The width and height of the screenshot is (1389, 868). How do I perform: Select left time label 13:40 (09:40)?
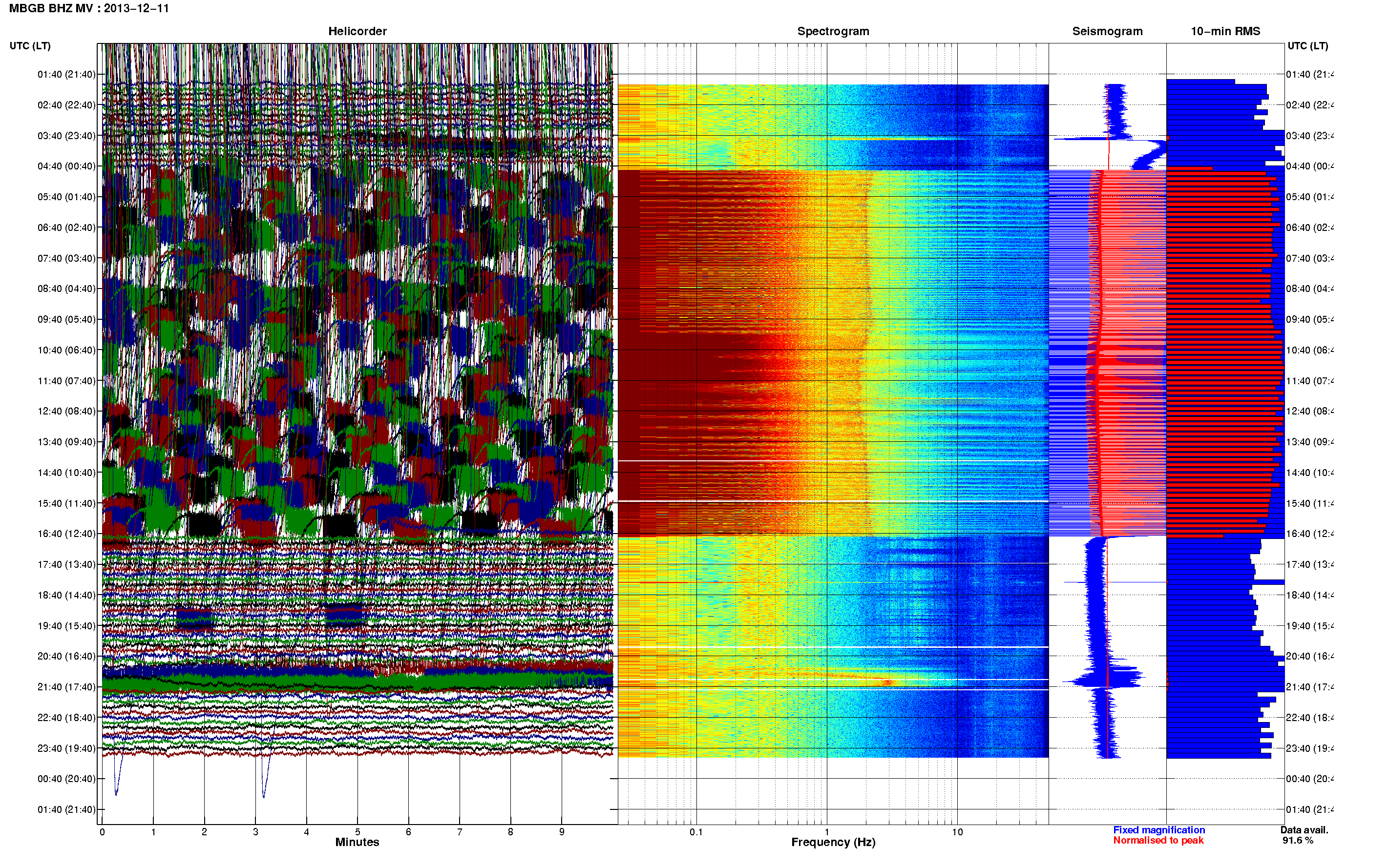point(66,442)
